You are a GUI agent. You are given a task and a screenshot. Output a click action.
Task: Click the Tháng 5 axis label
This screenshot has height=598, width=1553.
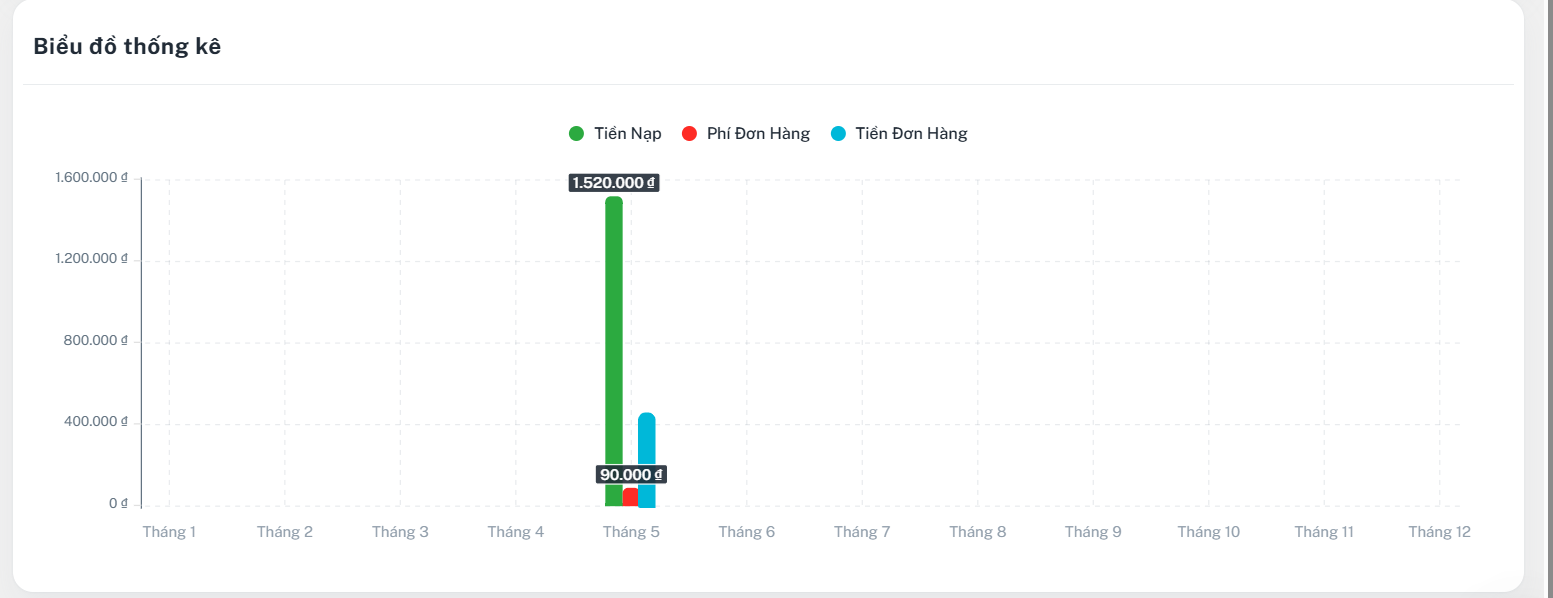[x=631, y=532]
